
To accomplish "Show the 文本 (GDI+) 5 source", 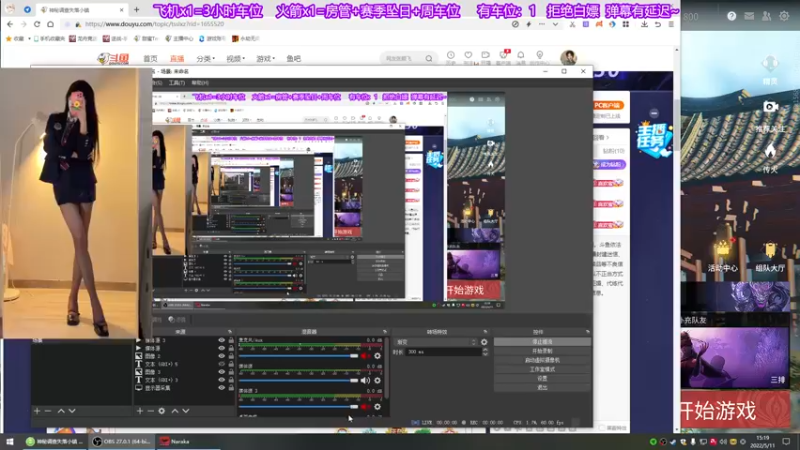I will 221,364.
